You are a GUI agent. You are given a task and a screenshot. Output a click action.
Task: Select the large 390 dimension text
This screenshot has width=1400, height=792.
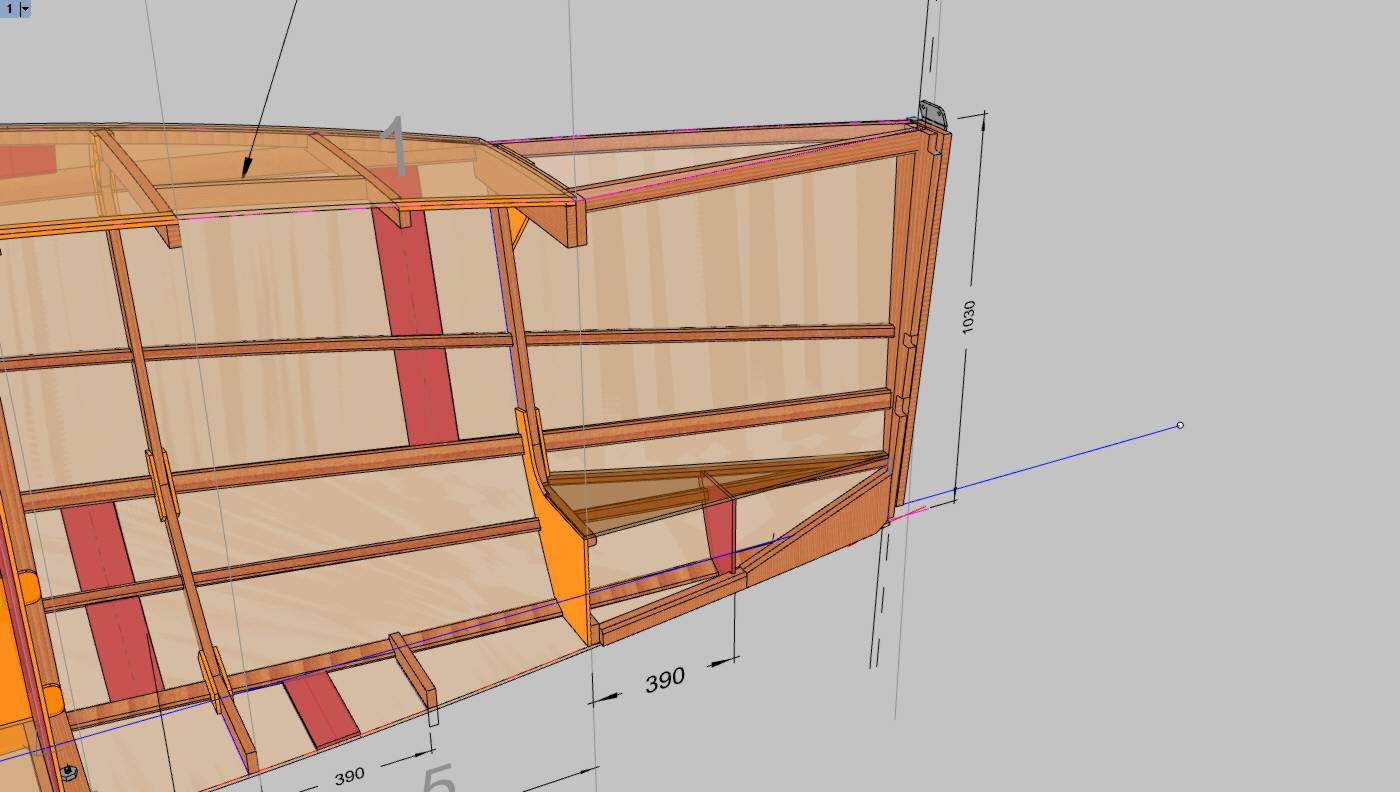(x=665, y=680)
